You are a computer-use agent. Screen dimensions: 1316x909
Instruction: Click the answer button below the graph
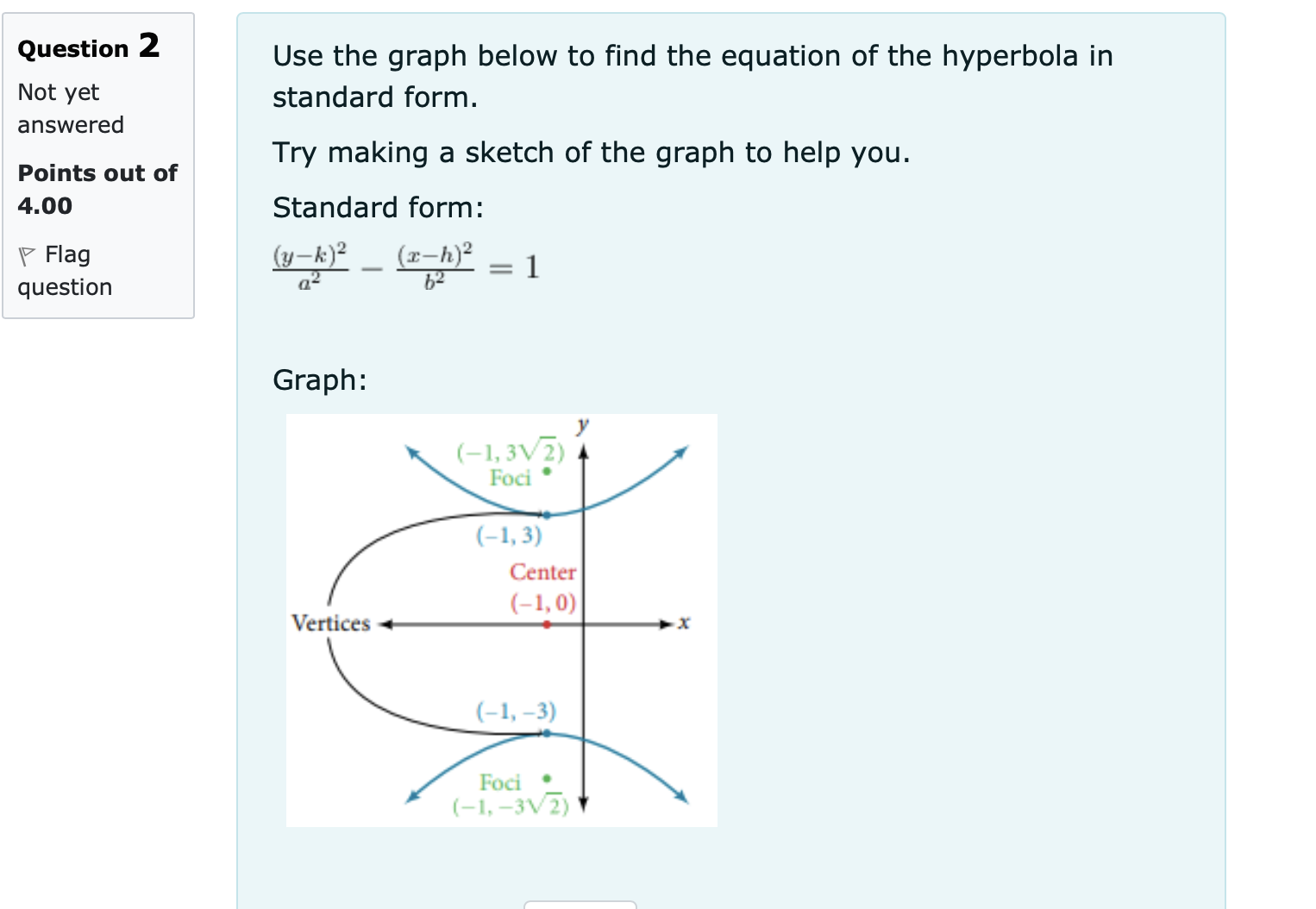579,906
